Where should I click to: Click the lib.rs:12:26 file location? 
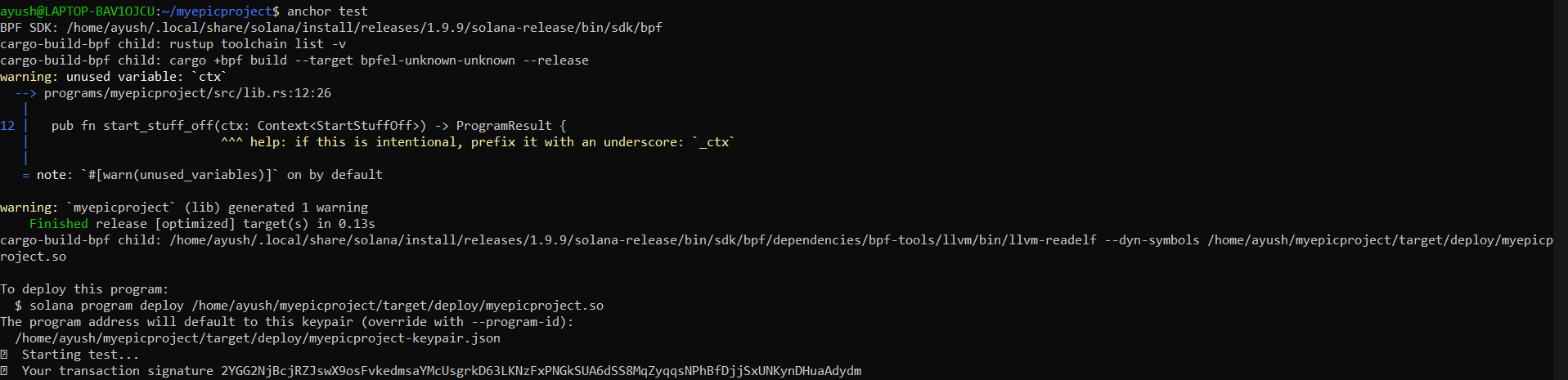pos(187,93)
